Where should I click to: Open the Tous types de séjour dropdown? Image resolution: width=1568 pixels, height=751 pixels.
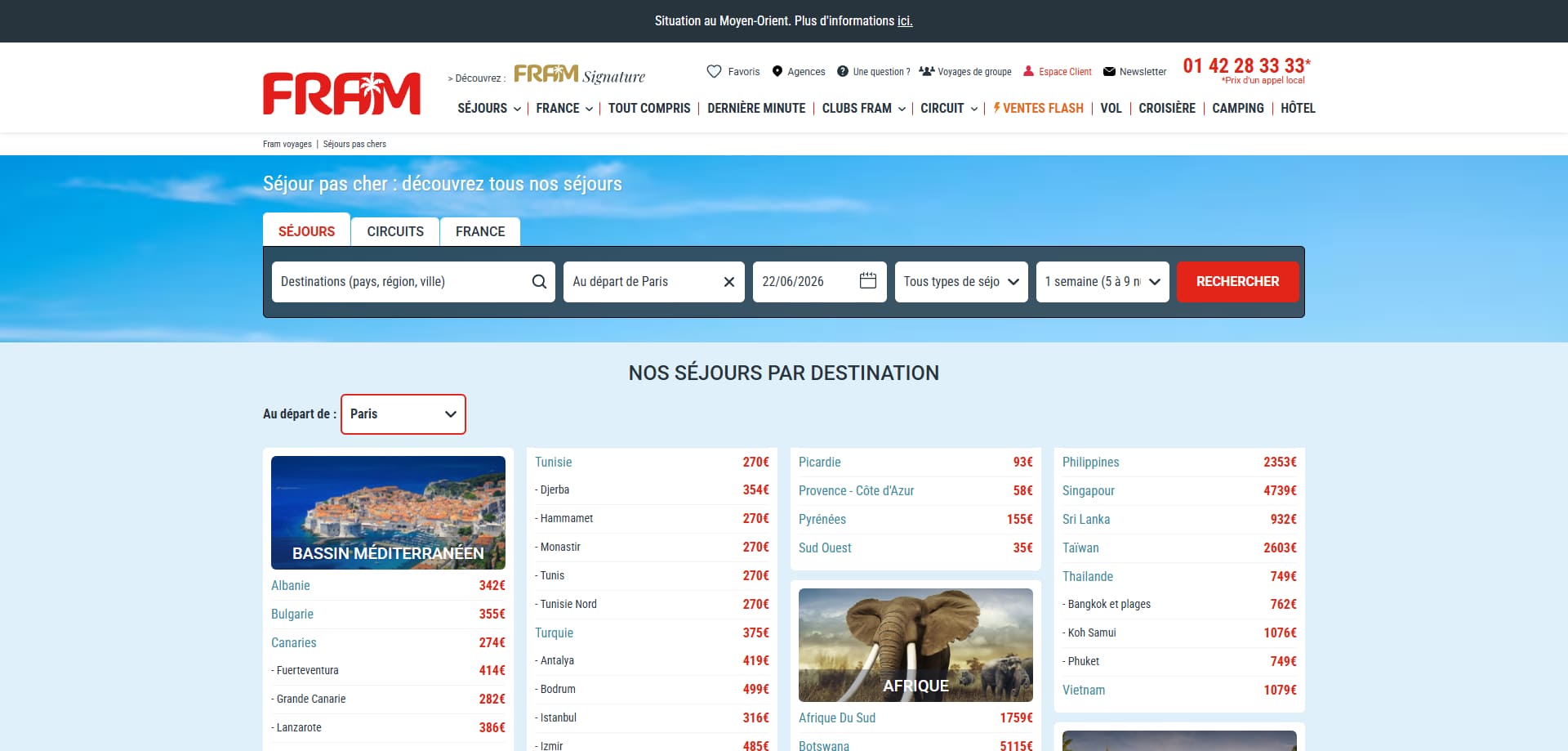click(961, 282)
